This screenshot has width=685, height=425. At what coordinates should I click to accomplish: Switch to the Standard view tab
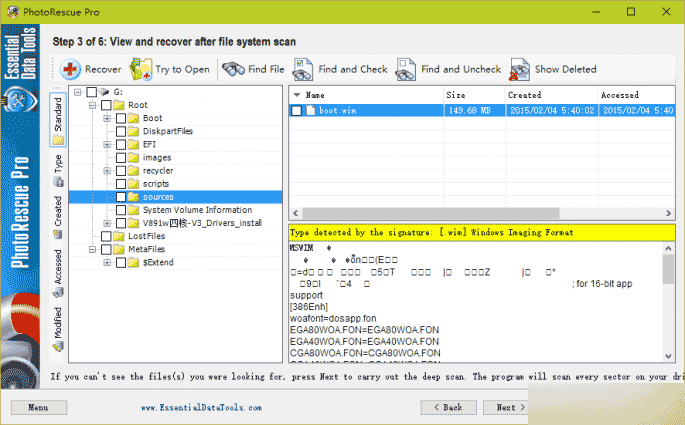[x=58, y=120]
